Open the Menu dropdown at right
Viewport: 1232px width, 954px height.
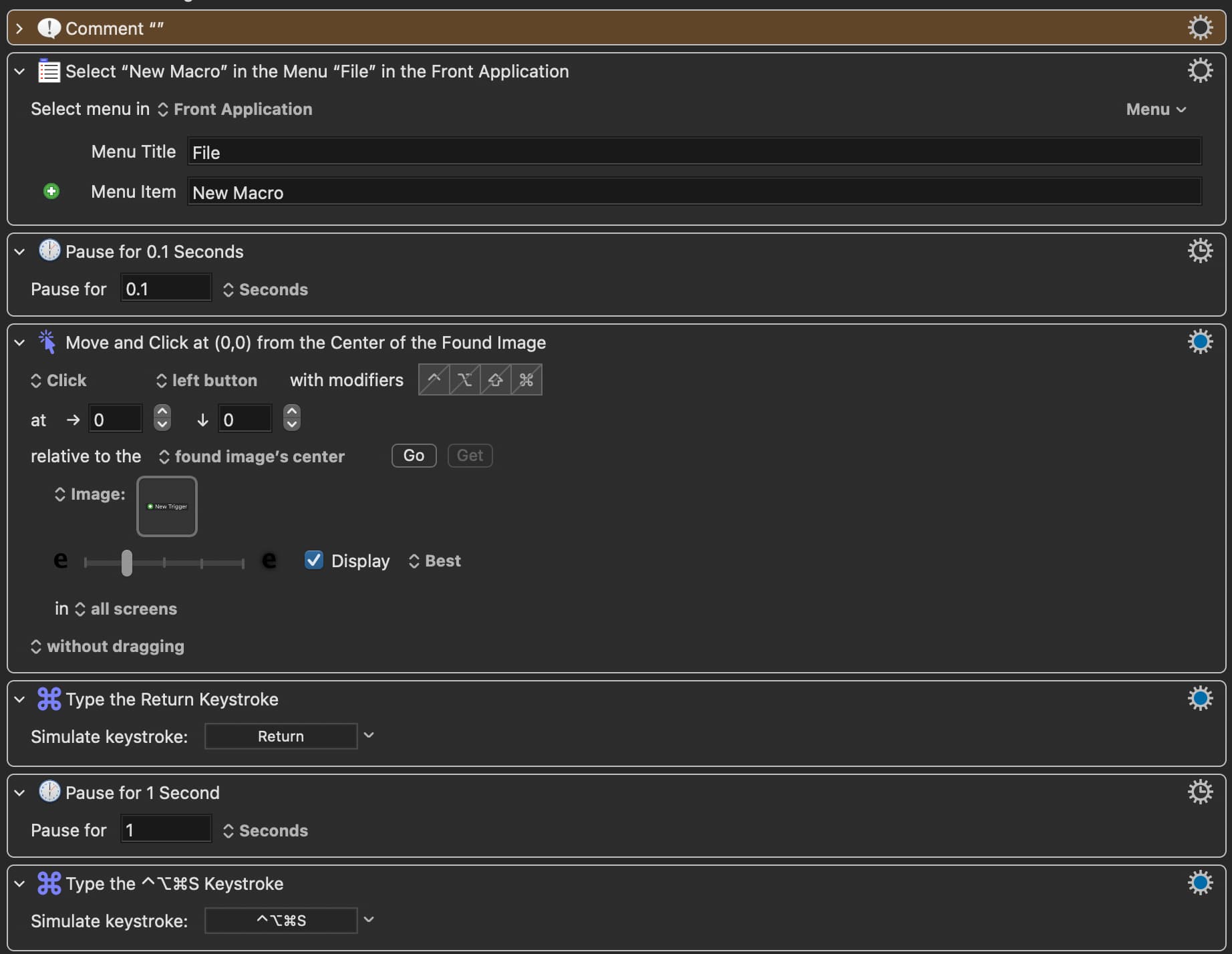click(1155, 110)
